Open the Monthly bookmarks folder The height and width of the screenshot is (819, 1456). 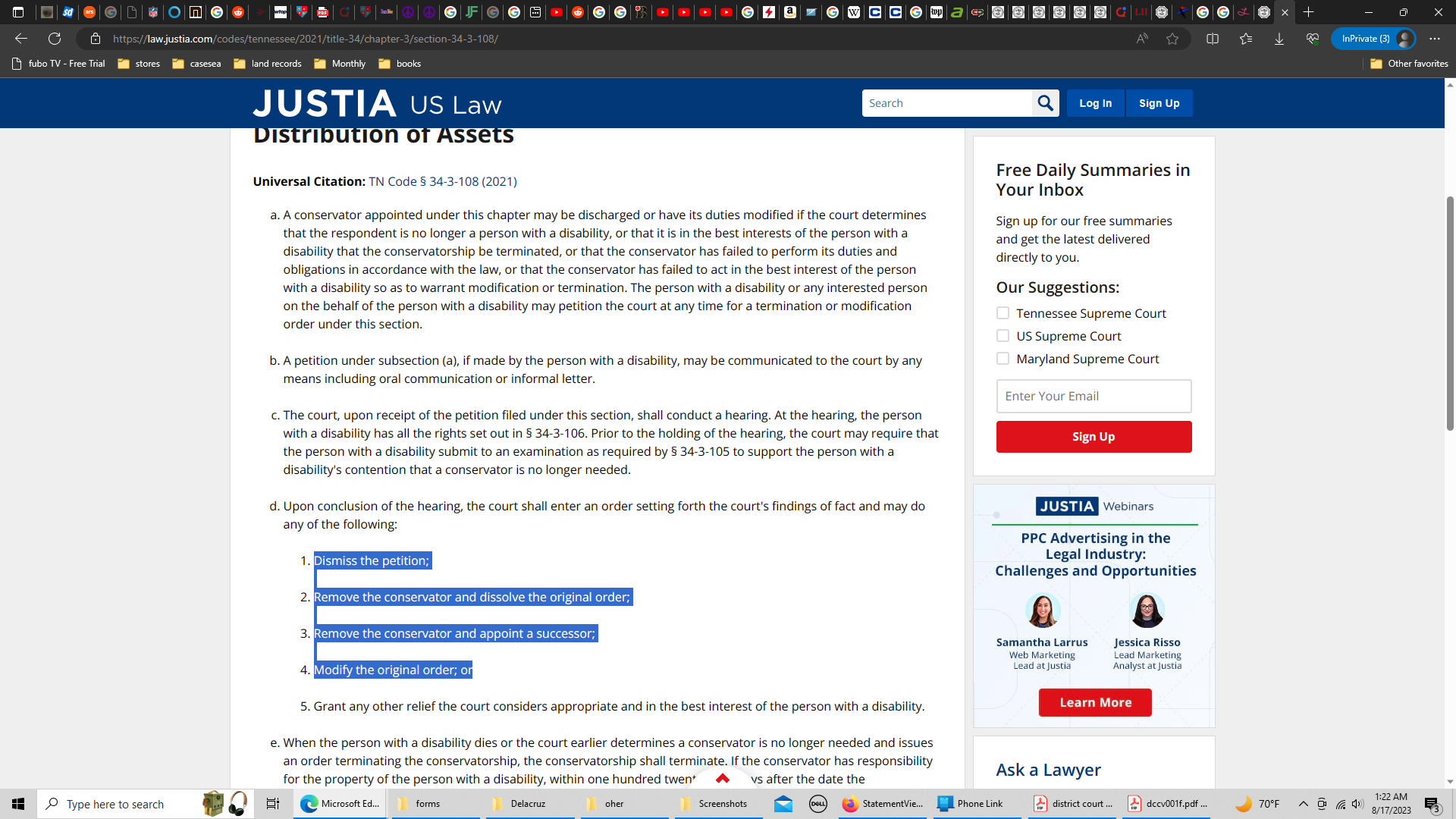pos(340,64)
